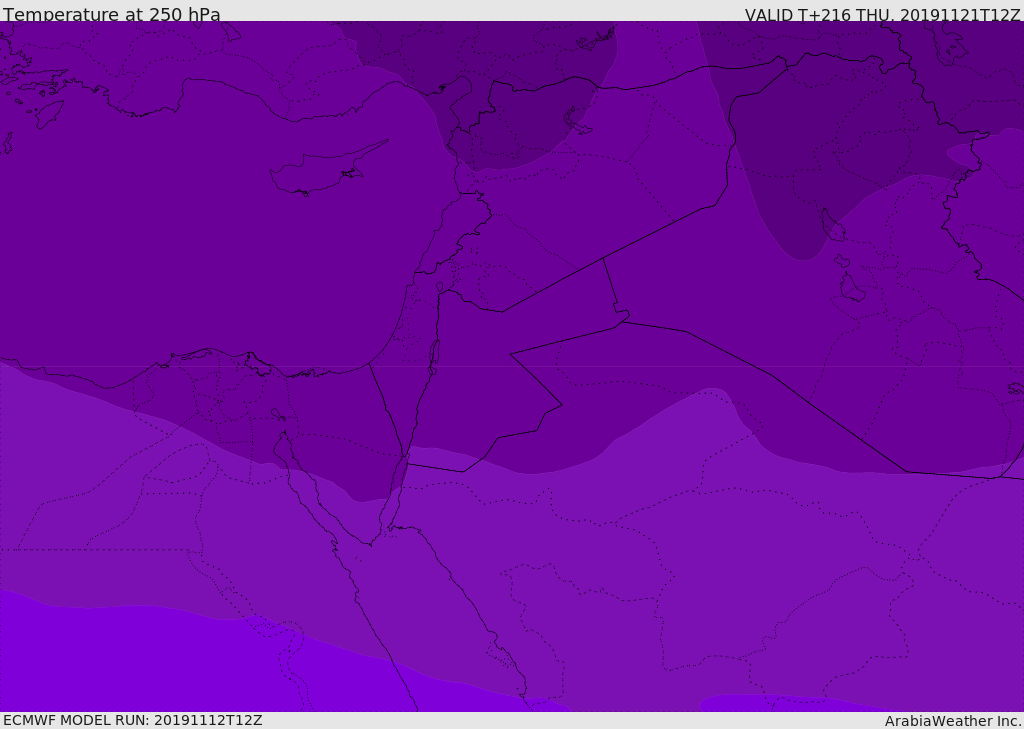The width and height of the screenshot is (1024, 729).
Task: Click the 'ArabiaWeather Inc.' credit text
Action: [x=952, y=721]
